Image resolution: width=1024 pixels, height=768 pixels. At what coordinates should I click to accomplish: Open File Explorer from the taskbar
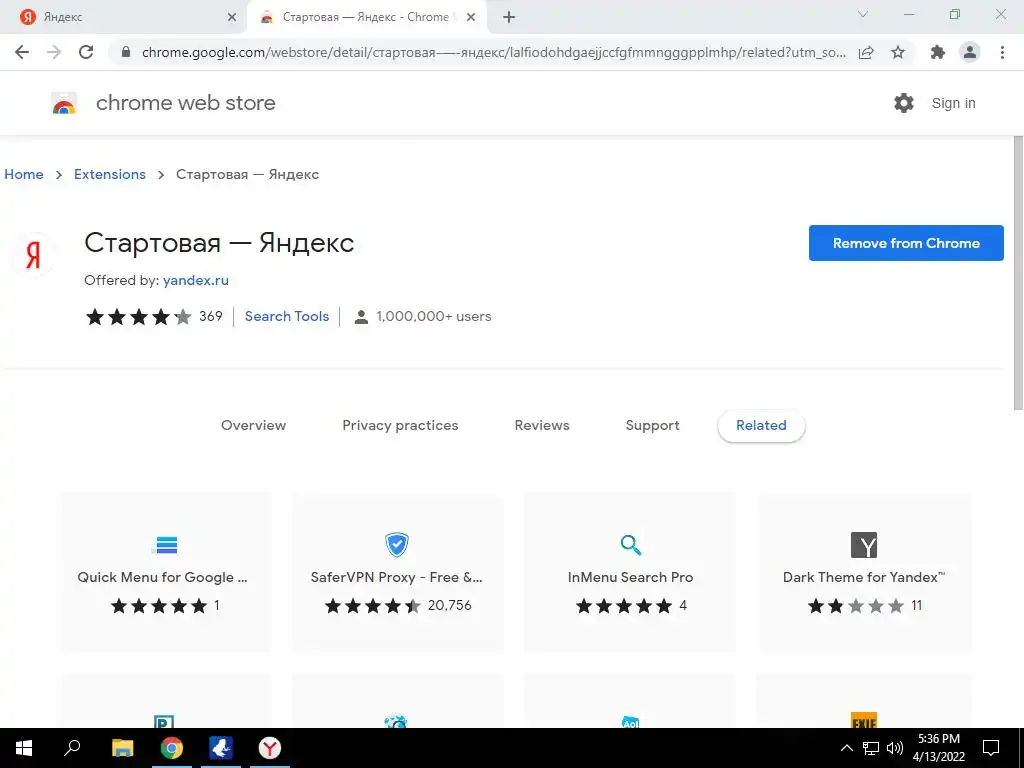123,748
